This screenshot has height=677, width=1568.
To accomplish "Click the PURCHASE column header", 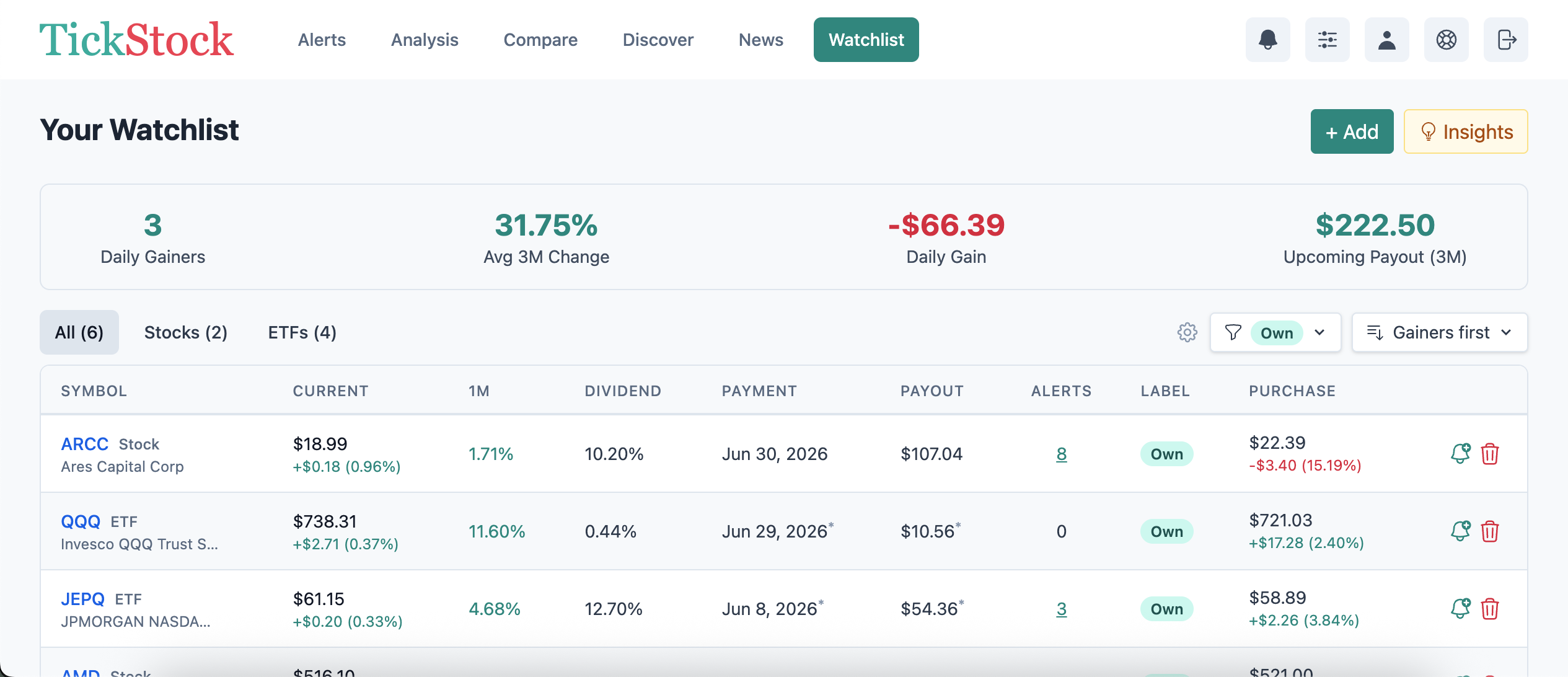I will (1292, 391).
